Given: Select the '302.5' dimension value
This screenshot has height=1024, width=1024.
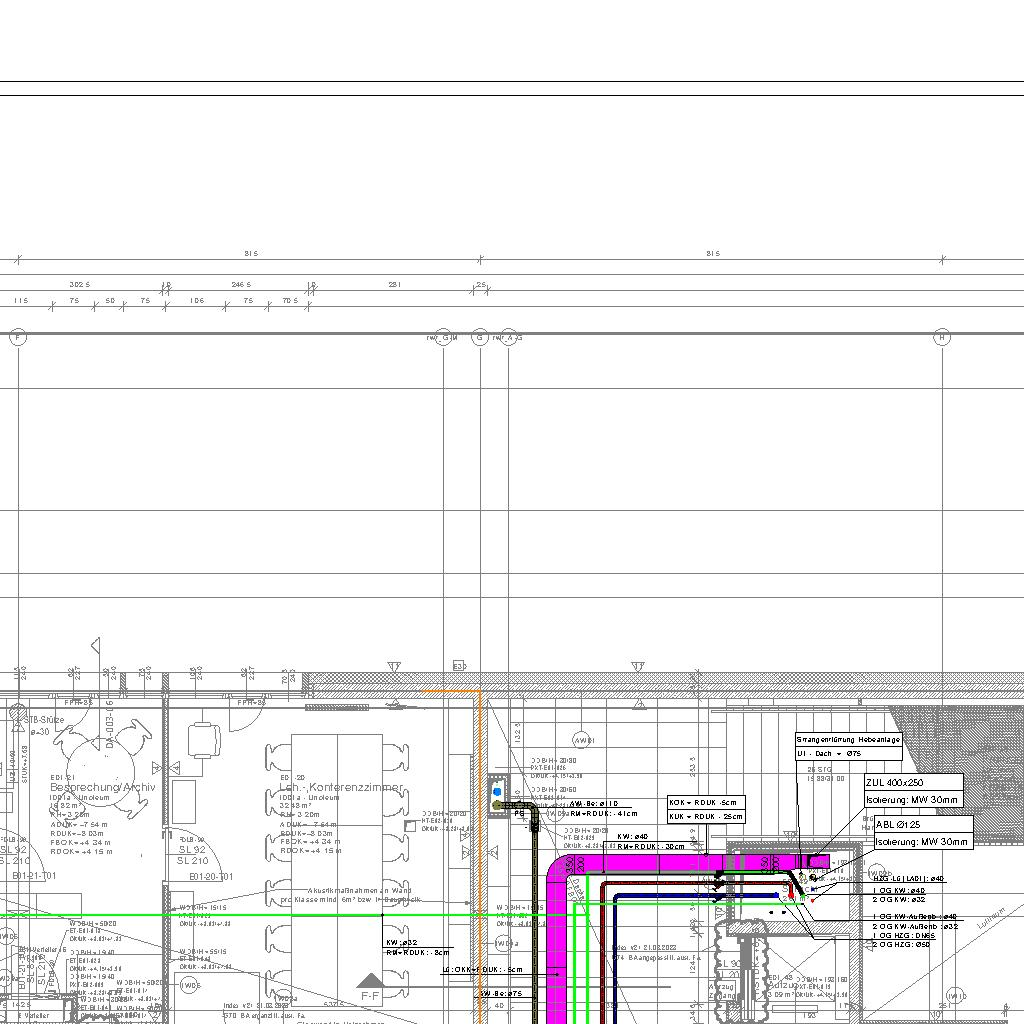Looking at the screenshot, I should point(80,285).
